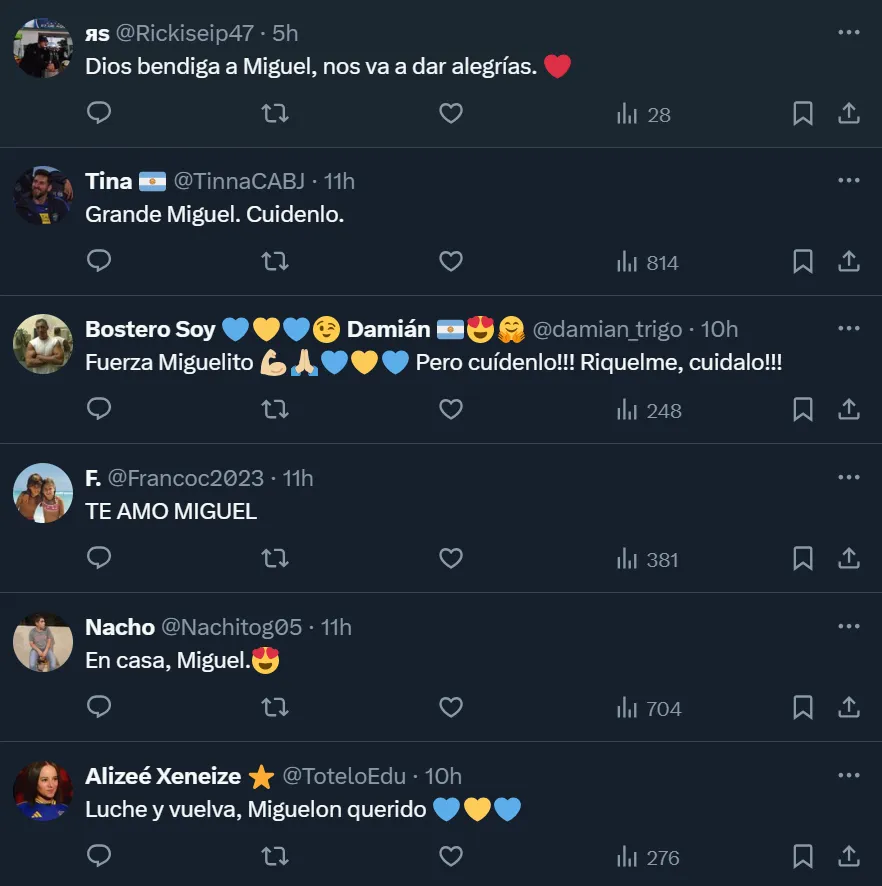The height and width of the screenshot is (886, 882).
Task: Repost the Alizeé Xeneize tweet
Action: click(x=274, y=856)
